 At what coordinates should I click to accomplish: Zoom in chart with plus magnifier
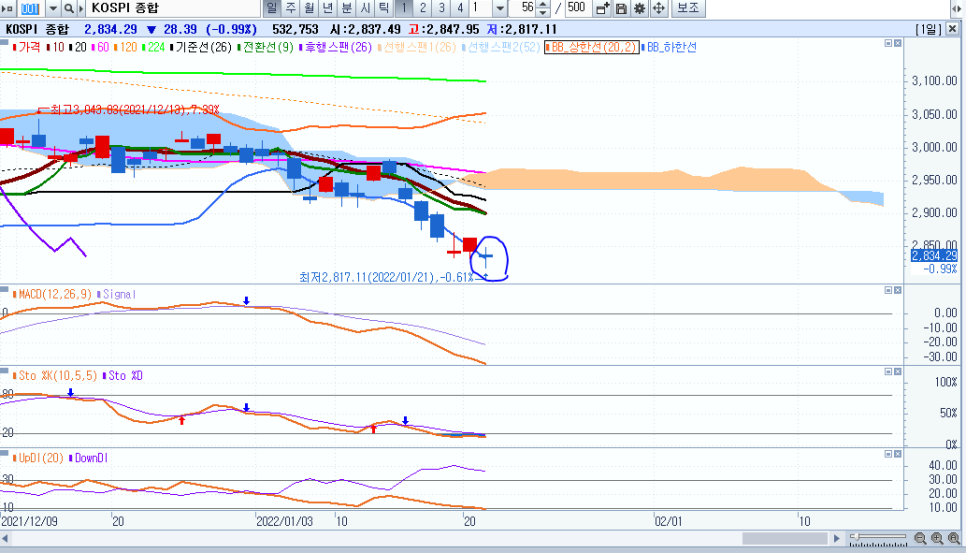coord(937,538)
